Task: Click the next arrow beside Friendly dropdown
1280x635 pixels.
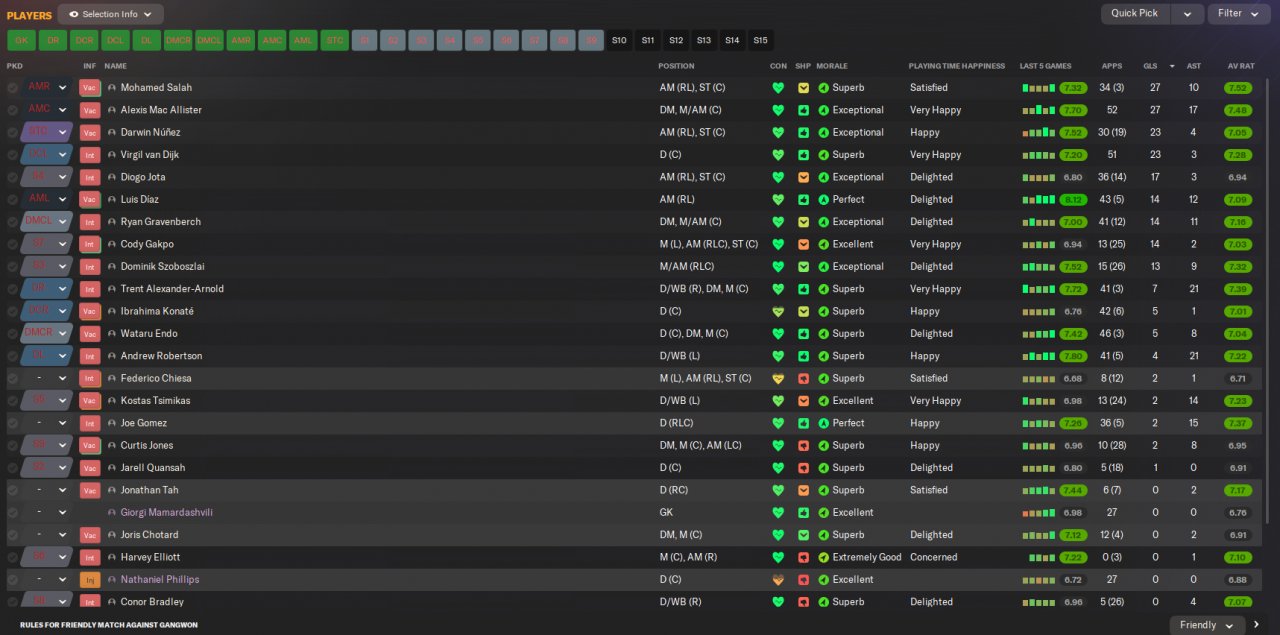Action: [1257, 625]
